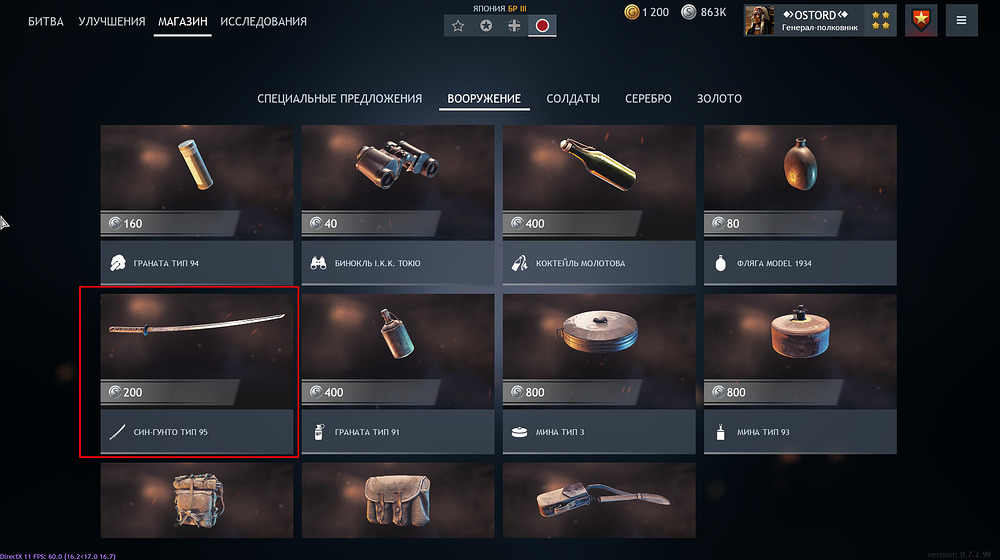Open the УЛУЧШЕНИЯ tab
The image size is (1000, 560).
click(112, 22)
